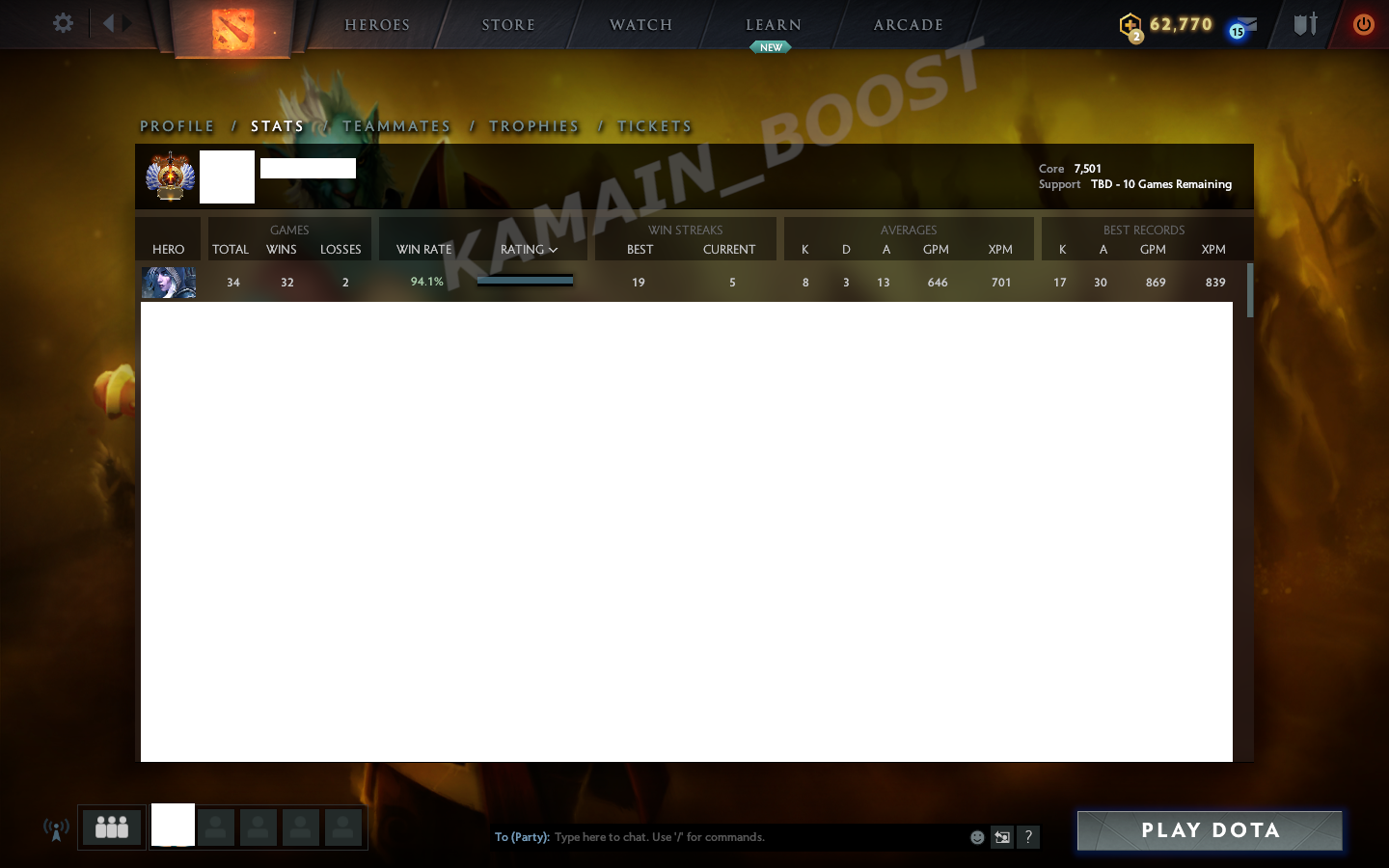Click the total games value 34
The image size is (1389, 868).
tap(233, 283)
